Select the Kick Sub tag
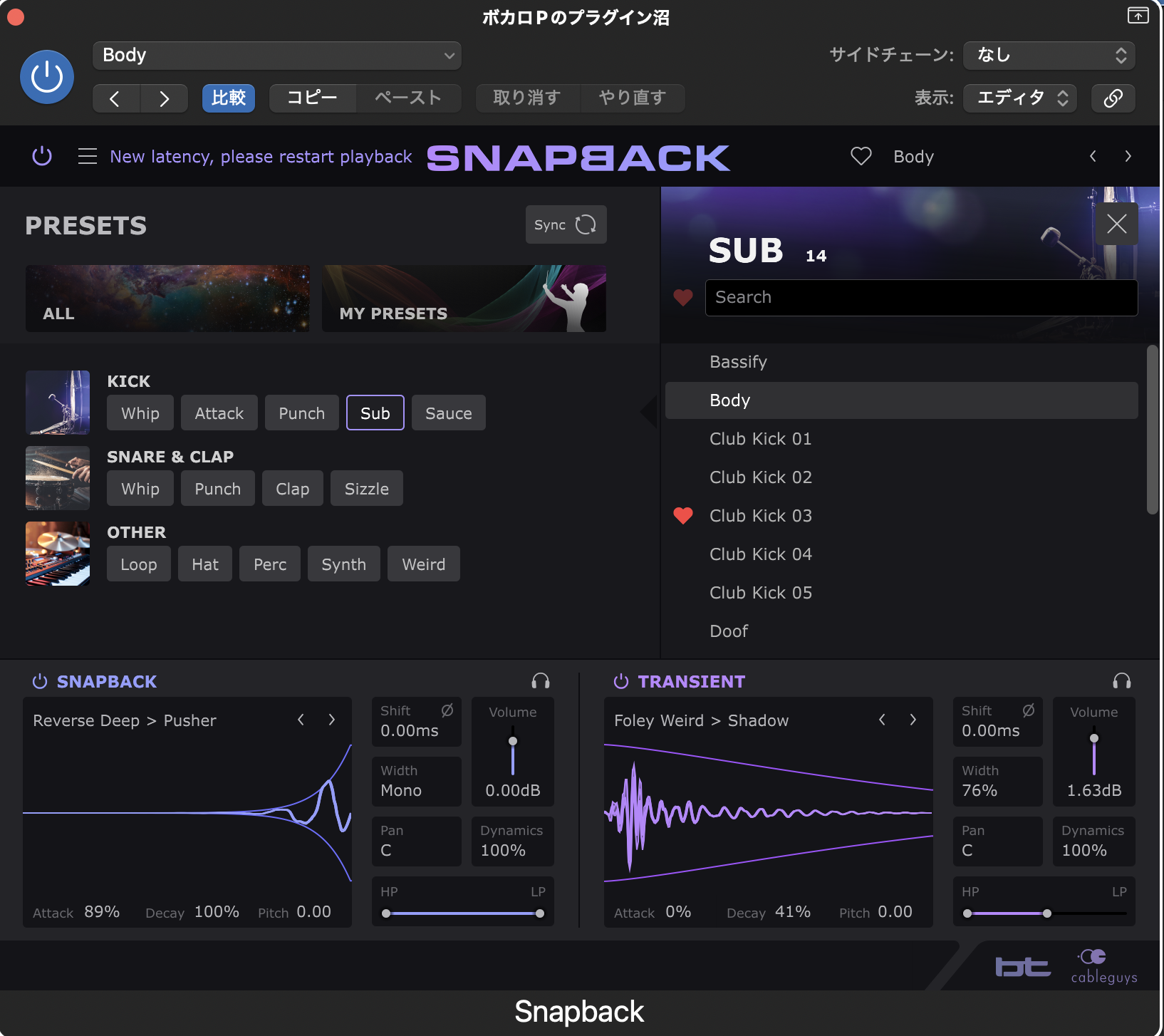The width and height of the screenshot is (1164, 1036). [x=375, y=413]
